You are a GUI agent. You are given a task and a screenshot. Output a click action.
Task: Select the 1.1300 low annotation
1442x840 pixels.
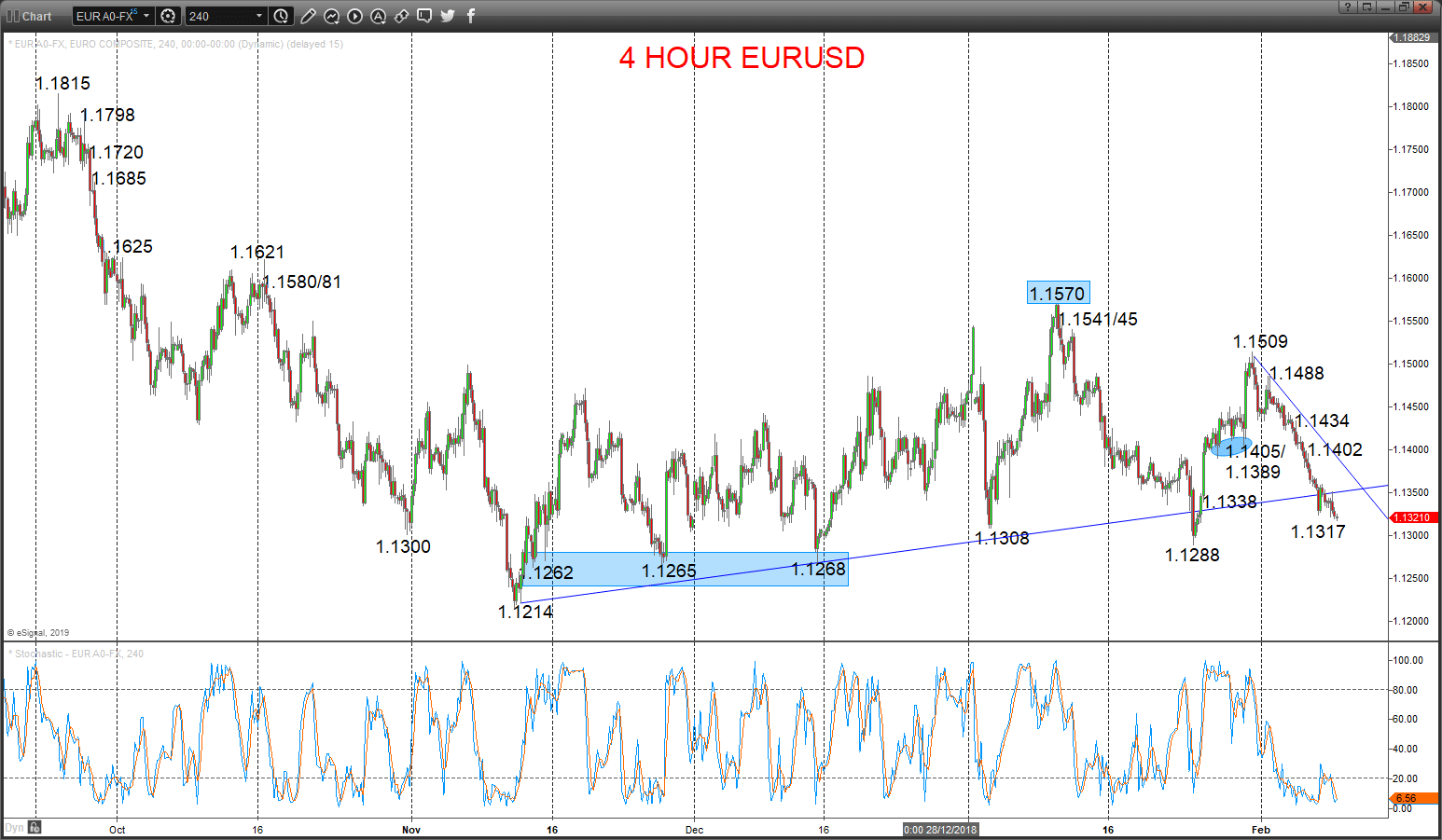tap(403, 546)
